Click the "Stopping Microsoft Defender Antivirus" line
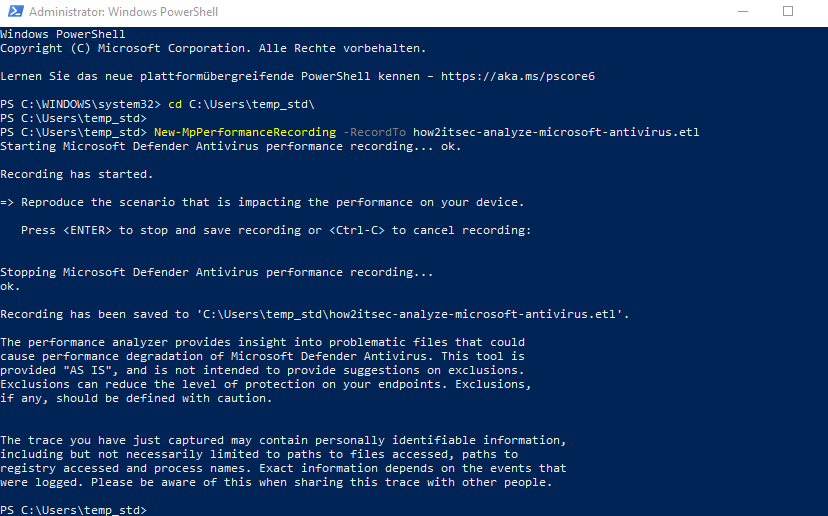Viewport: 828px width, 516px height. pyautogui.click(x=217, y=272)
